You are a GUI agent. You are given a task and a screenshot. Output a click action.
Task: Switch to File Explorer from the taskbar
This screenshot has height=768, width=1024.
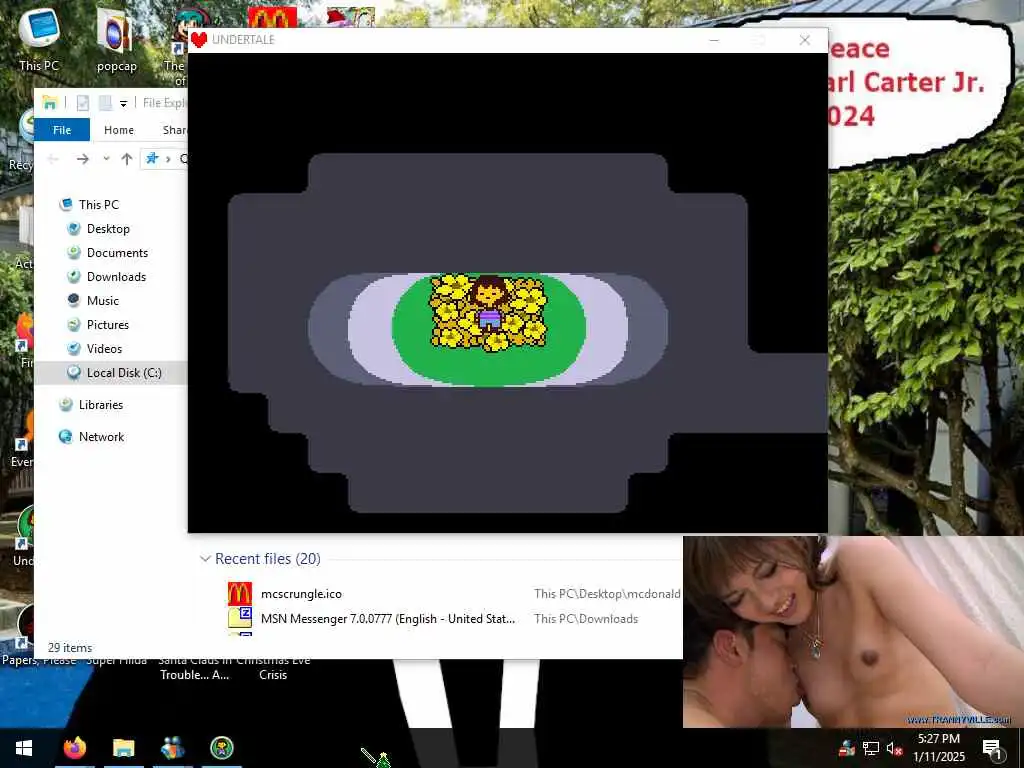pyautogui.click(x=123, y=748)
